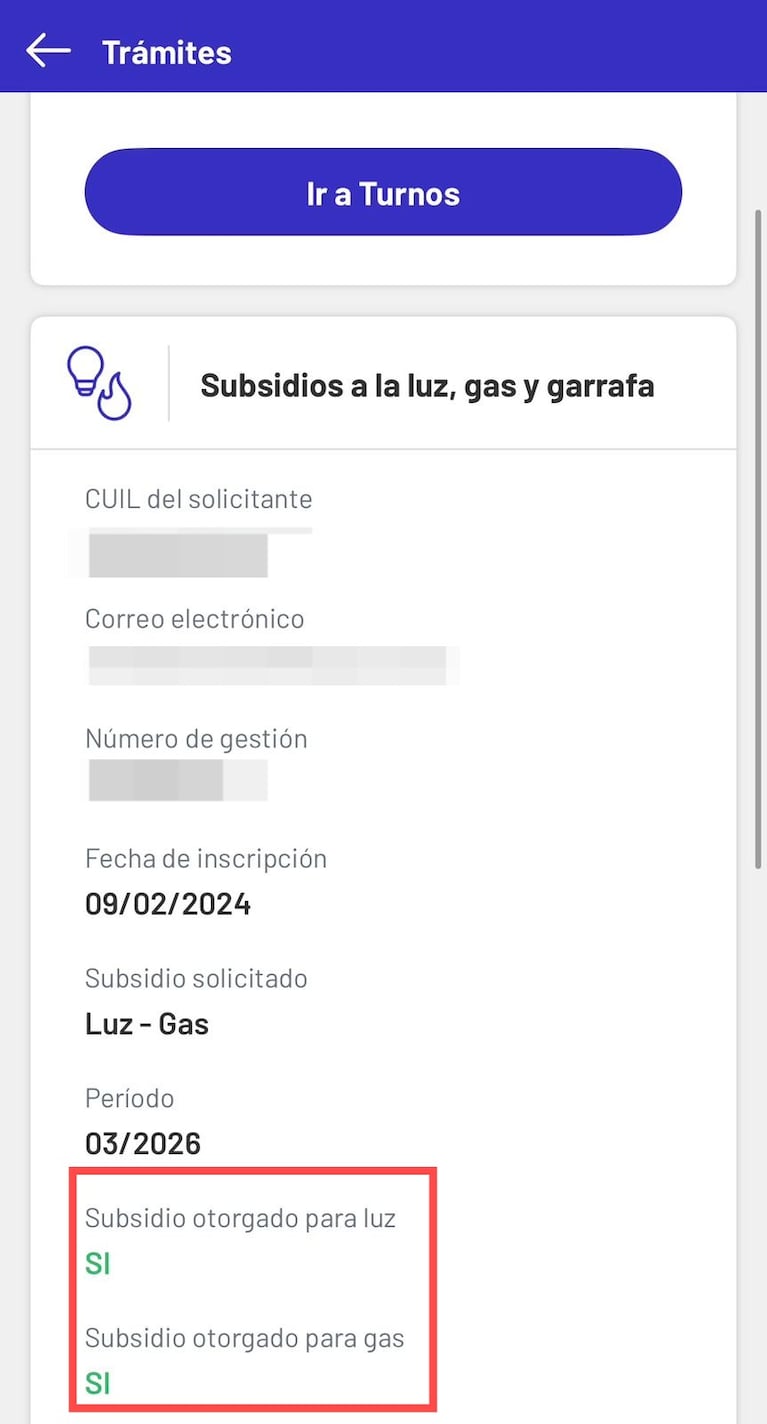The image size is (767, 1424).
Task: Expand the Período 03/2026 entry
Action: tap(143, 1143)
